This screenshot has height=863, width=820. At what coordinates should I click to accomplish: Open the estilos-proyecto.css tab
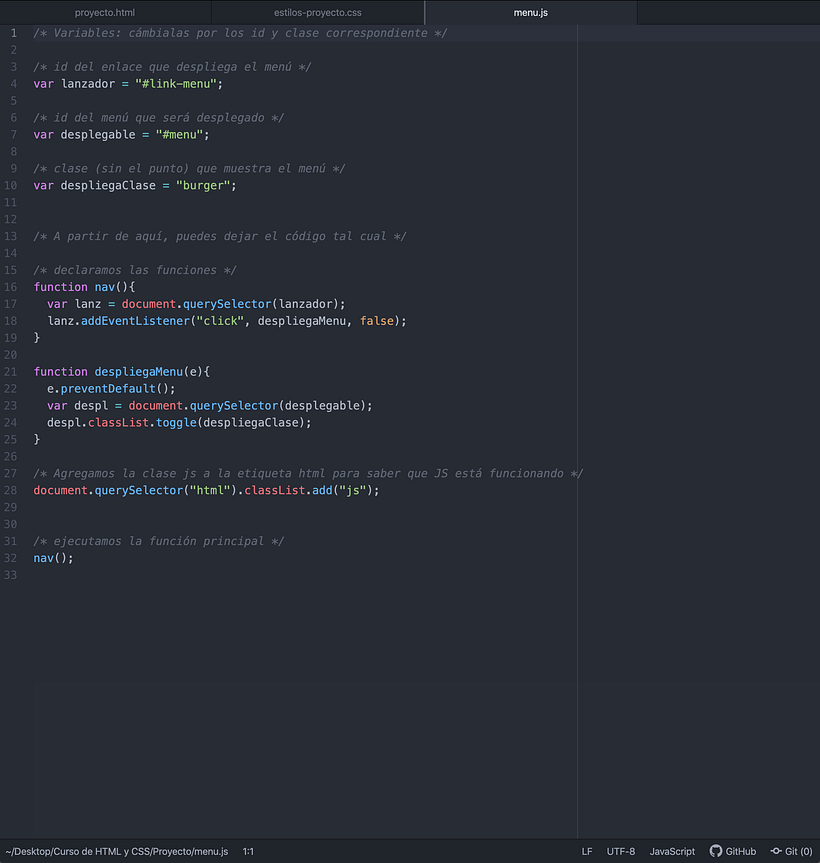point(318,12)
